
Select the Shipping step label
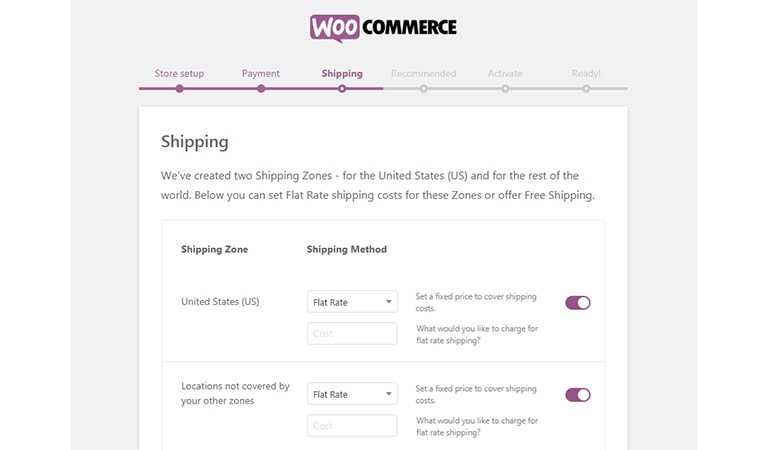point(342,73)
